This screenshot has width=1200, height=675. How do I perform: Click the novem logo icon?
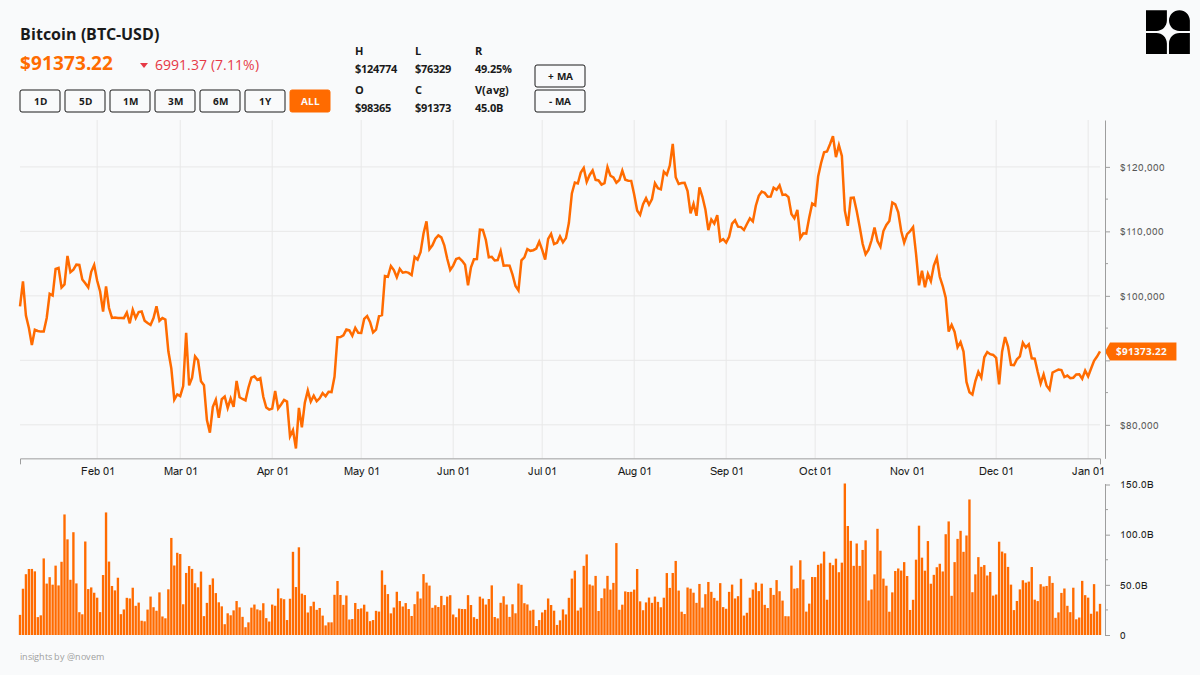point(1165,32)
